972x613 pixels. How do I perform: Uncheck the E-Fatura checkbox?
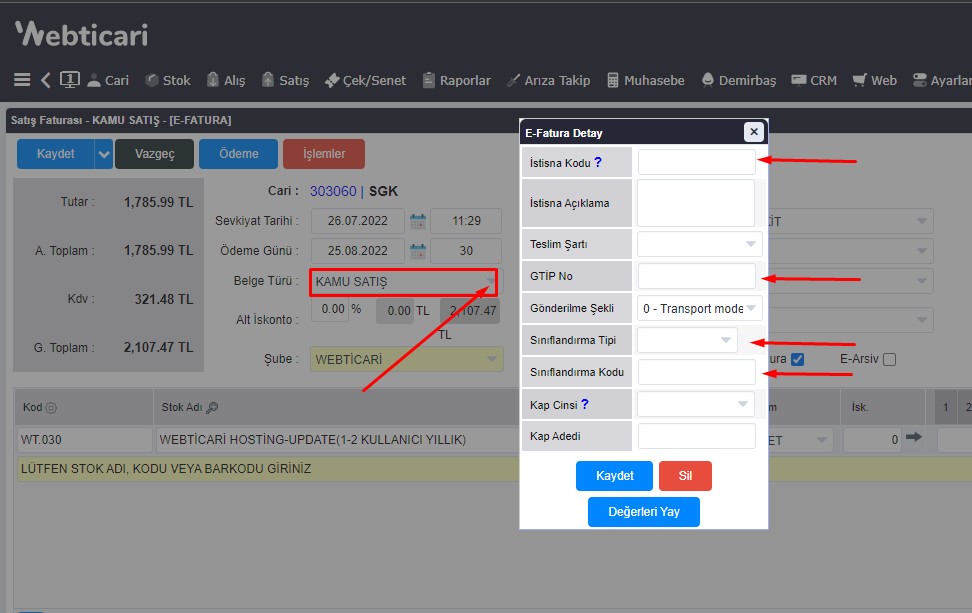(797, 359)
